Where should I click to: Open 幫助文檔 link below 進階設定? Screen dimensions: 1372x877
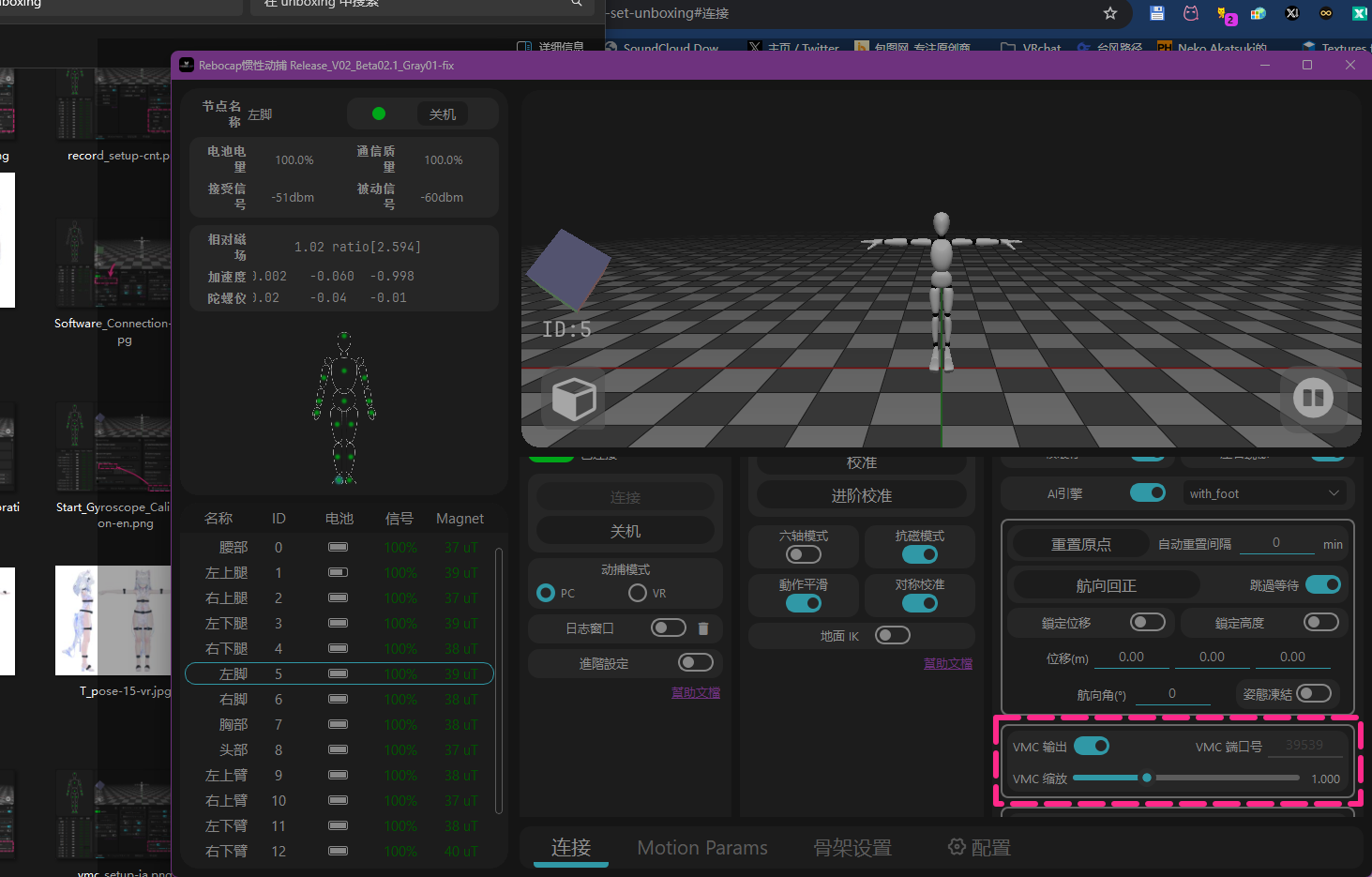pos(696,692)
